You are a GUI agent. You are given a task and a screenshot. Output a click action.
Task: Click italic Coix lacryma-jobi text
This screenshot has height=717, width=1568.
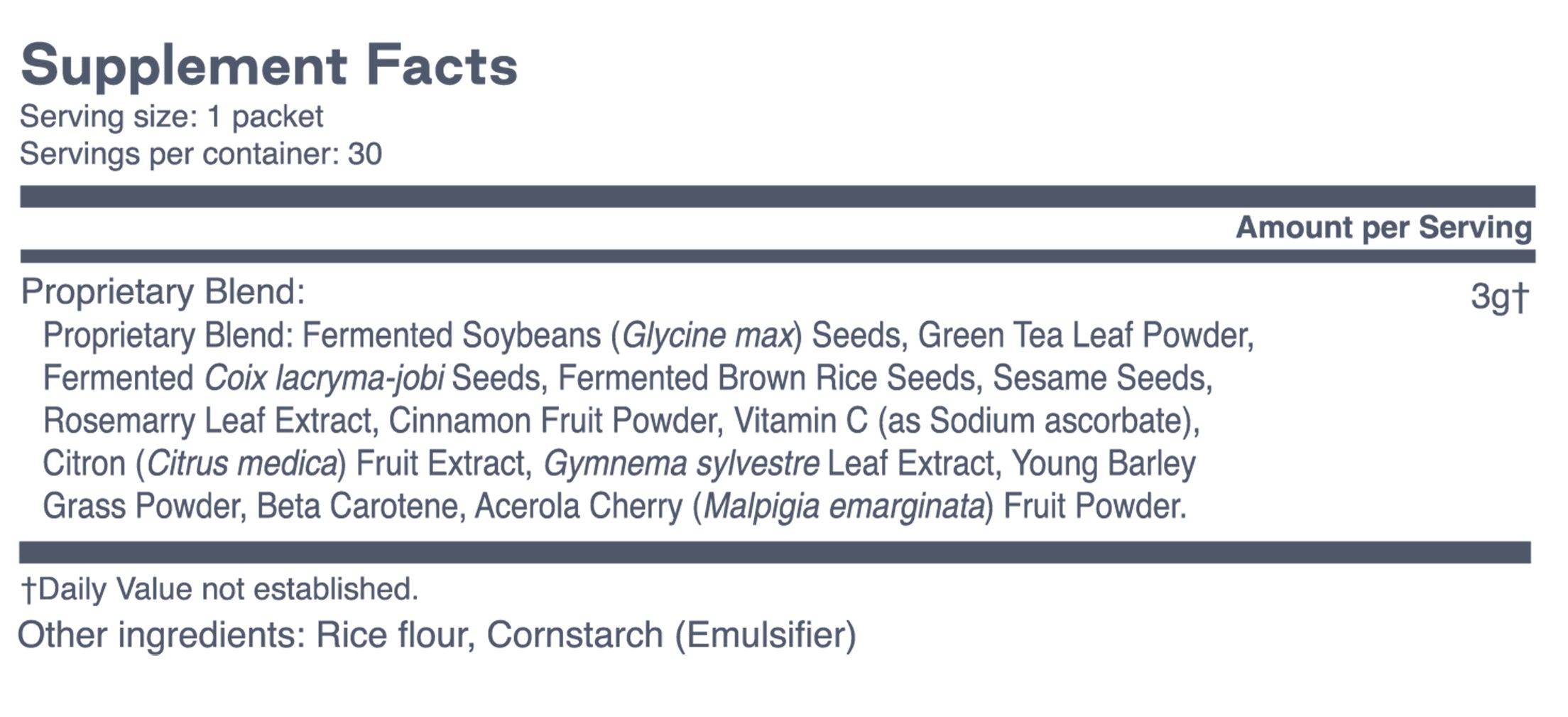(324, 378)
